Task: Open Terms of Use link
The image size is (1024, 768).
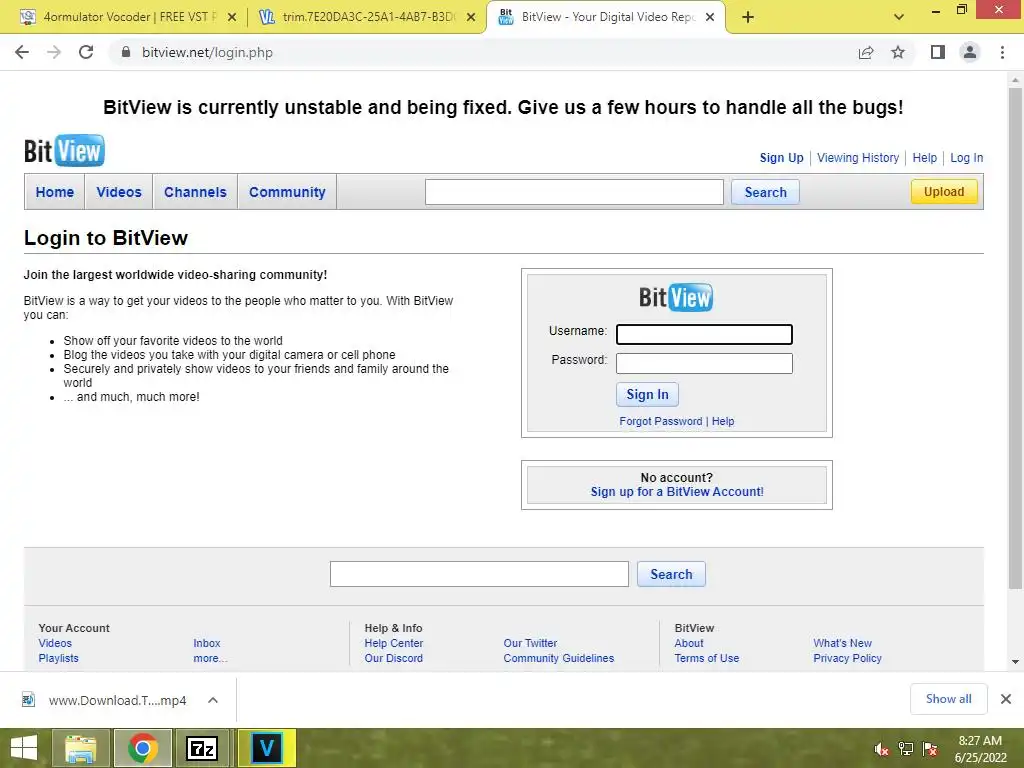Action: click(707, 658)
